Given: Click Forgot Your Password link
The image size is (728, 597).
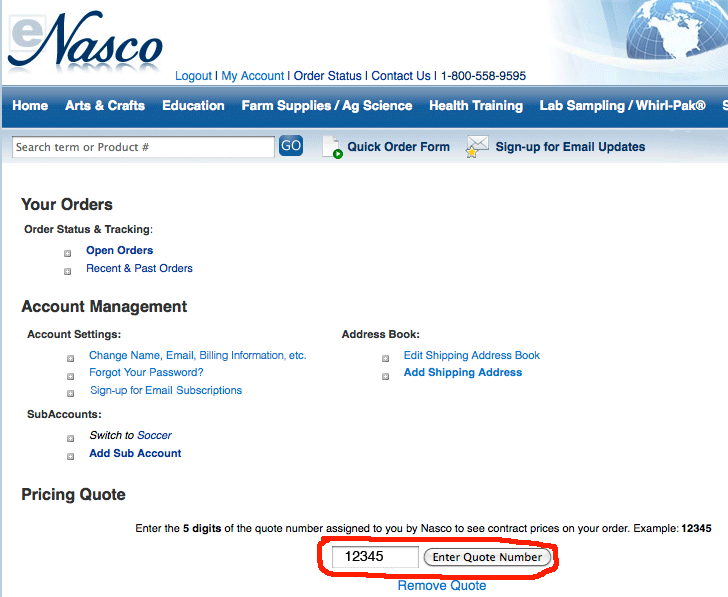Looking at the screenshot, I should pos(146,372).
